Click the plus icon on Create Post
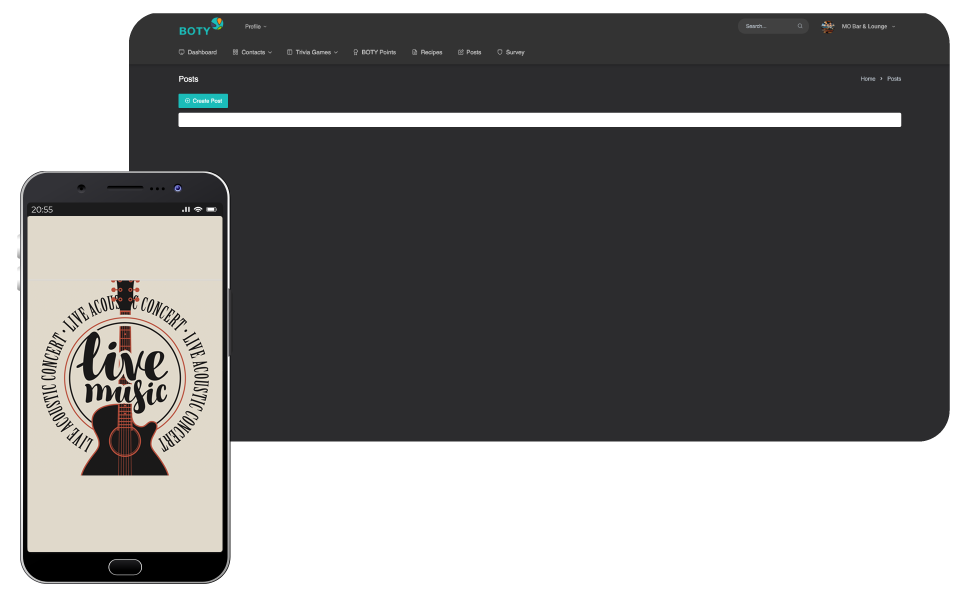 point(186,101)
